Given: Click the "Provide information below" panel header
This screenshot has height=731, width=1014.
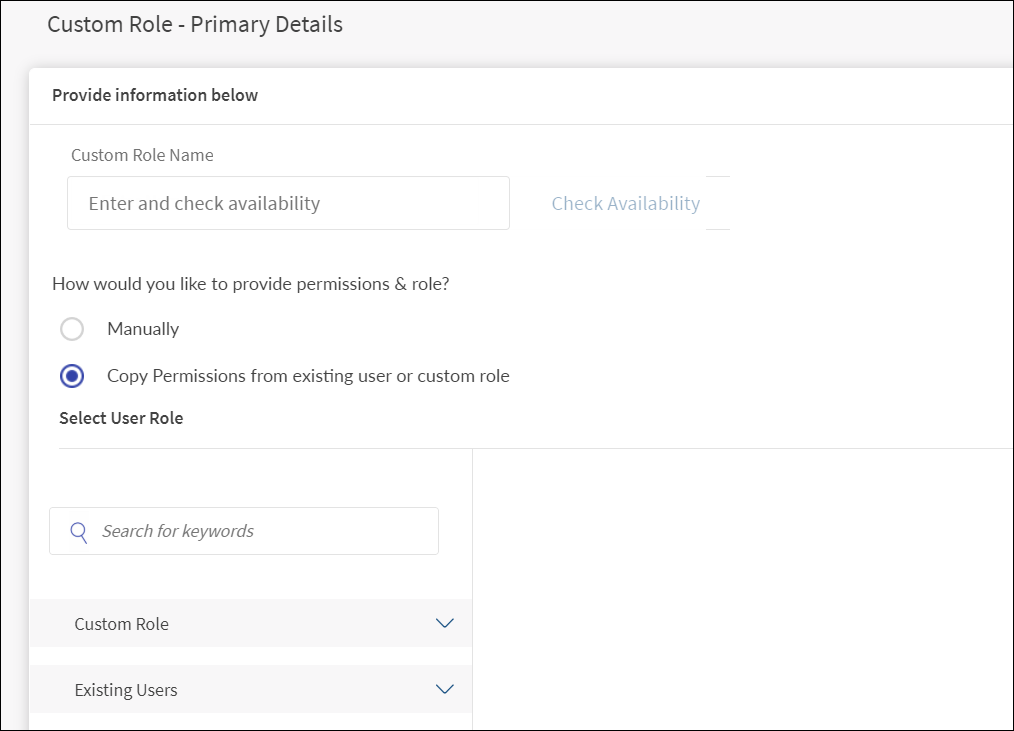Looking at the screenshot, I should point(155,96).
